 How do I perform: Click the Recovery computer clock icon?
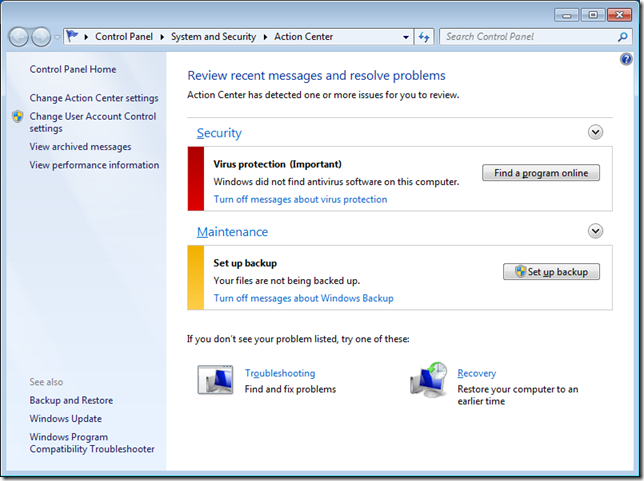429,379
